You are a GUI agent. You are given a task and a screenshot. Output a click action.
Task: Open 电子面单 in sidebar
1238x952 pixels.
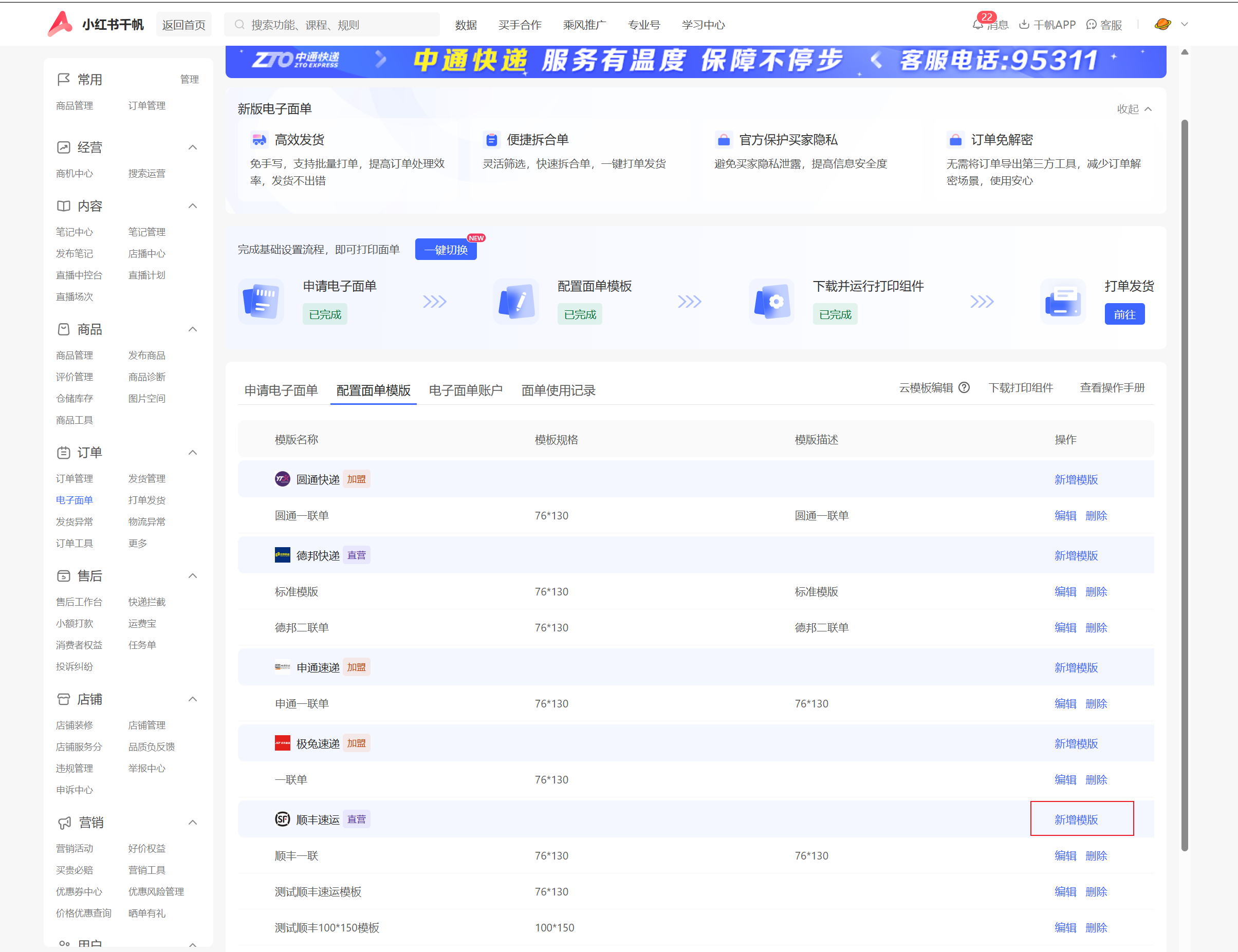click(x=74, y=500)
